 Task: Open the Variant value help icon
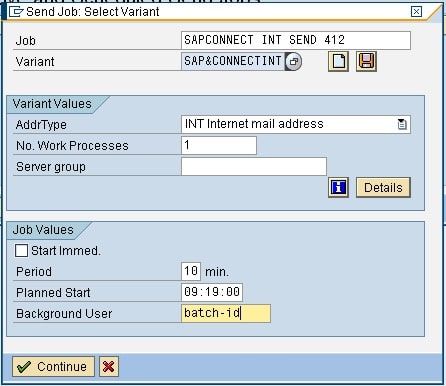tap(293, 61)
